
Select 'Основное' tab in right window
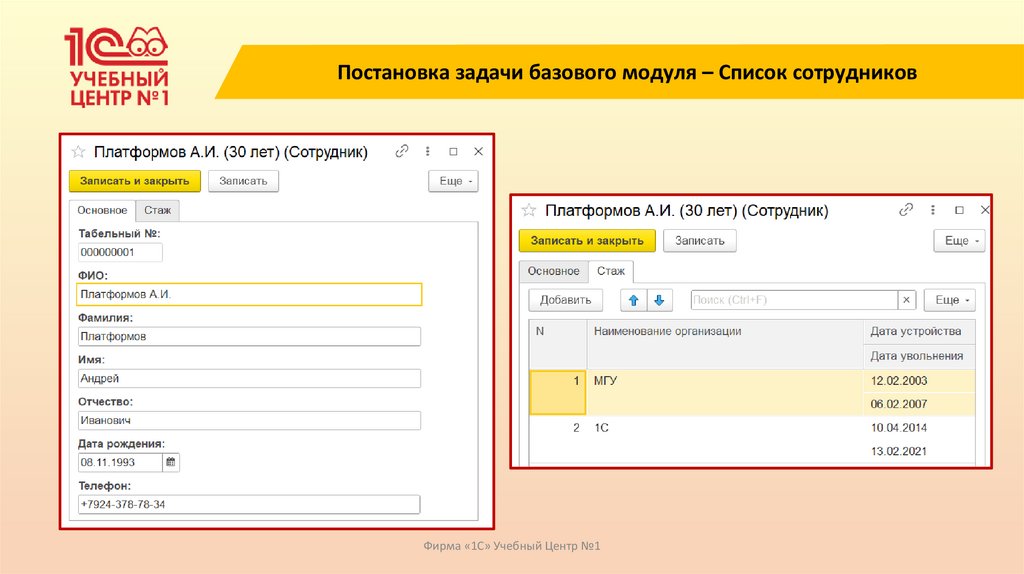pyautogui.click(x=554, y=271)
